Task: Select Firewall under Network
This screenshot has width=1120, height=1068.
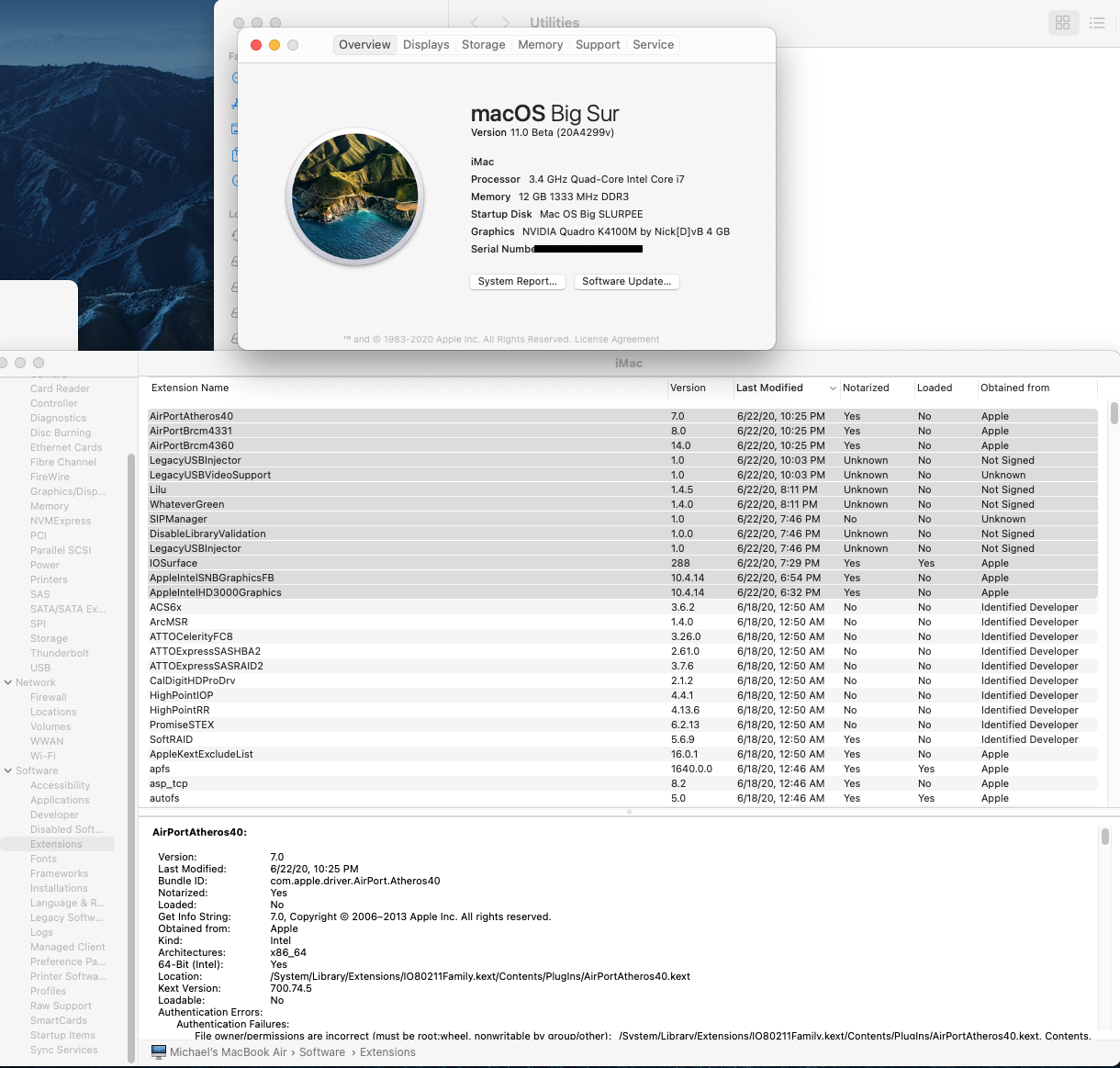Action: point(49,697)
